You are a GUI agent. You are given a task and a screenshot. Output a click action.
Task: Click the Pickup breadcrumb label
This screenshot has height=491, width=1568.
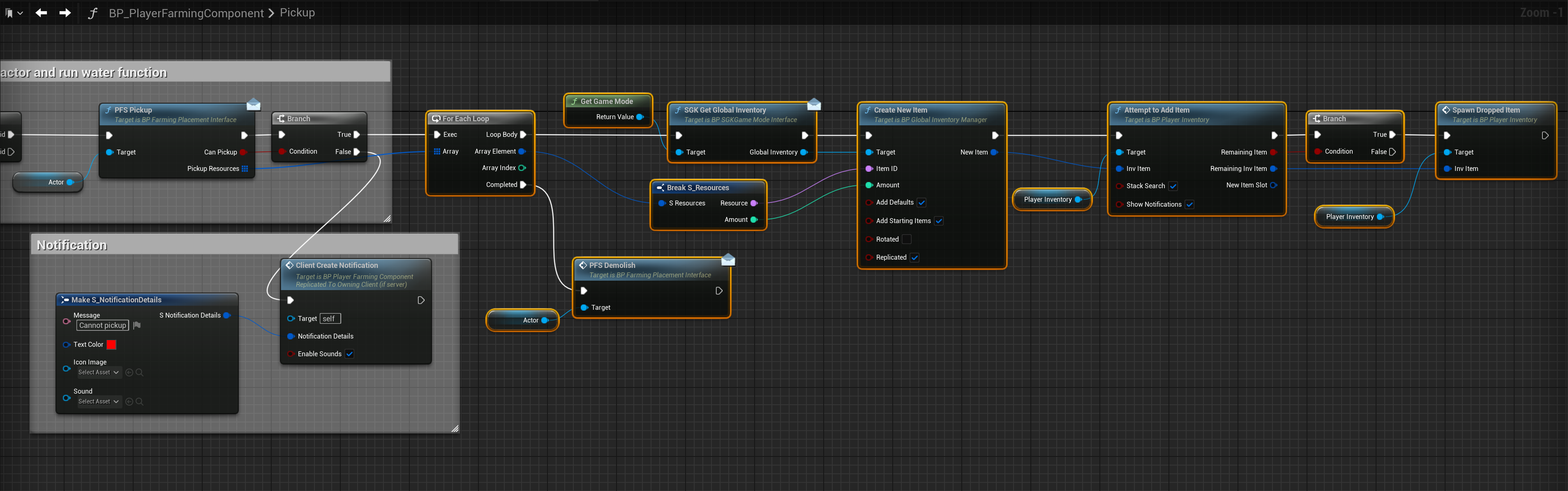coord(297,13)
